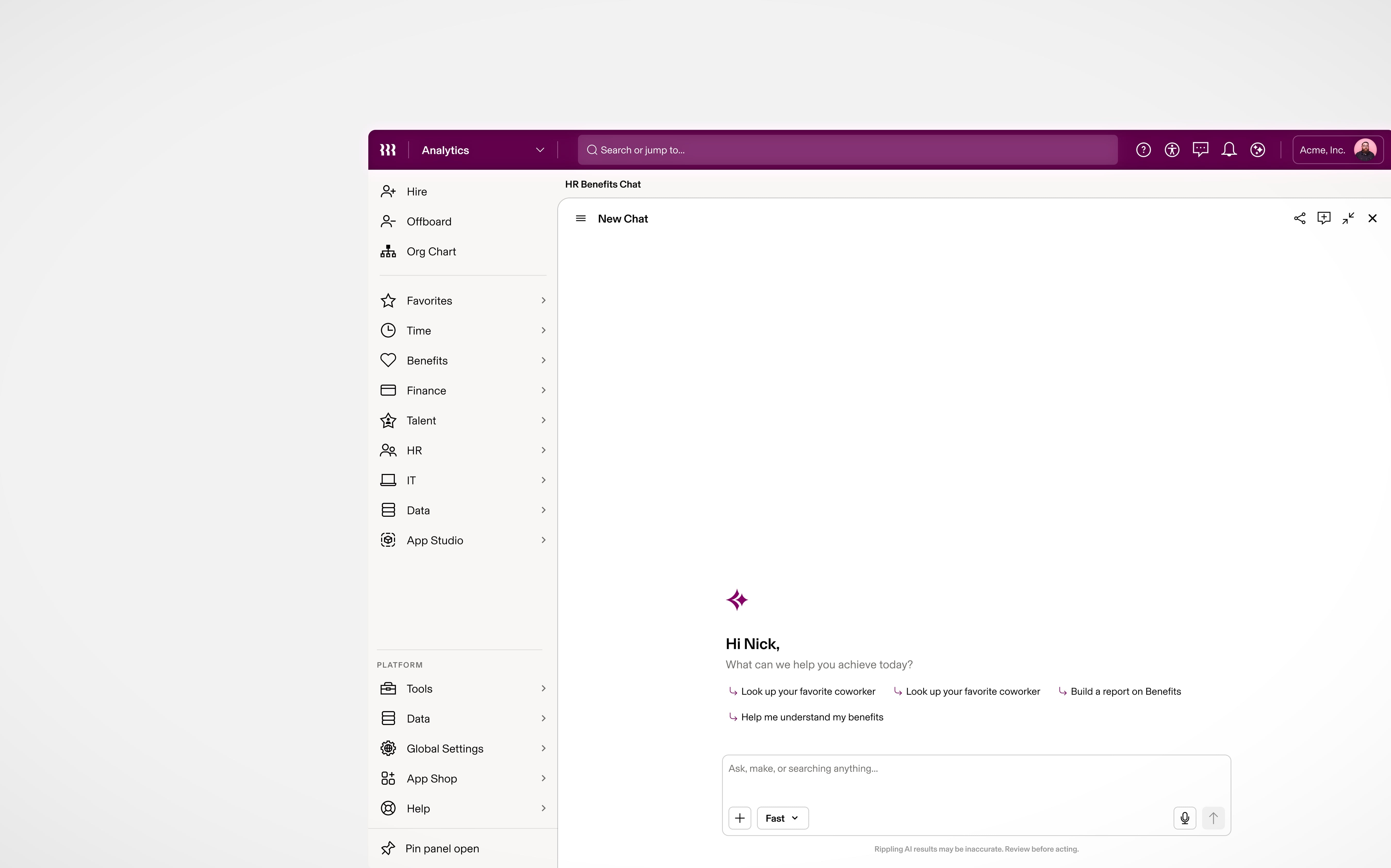
Task: Open the accessibility icon in top bar
Action: click(x=1172, y=150)
